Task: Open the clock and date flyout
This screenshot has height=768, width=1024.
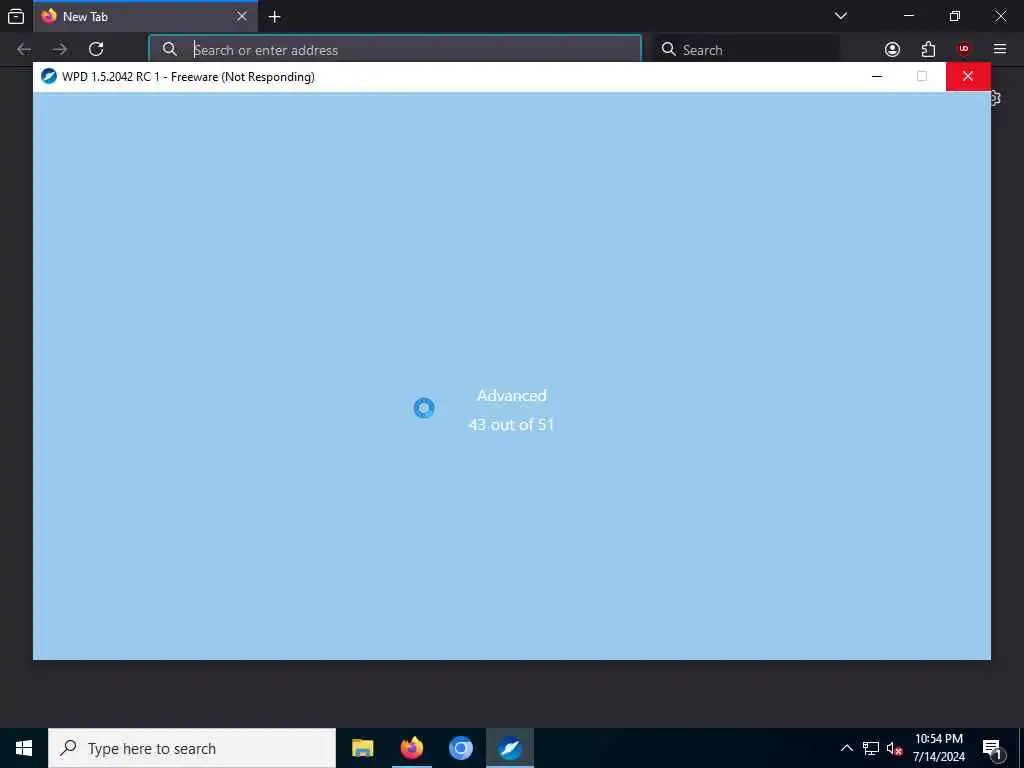Action: coord(939,748)
